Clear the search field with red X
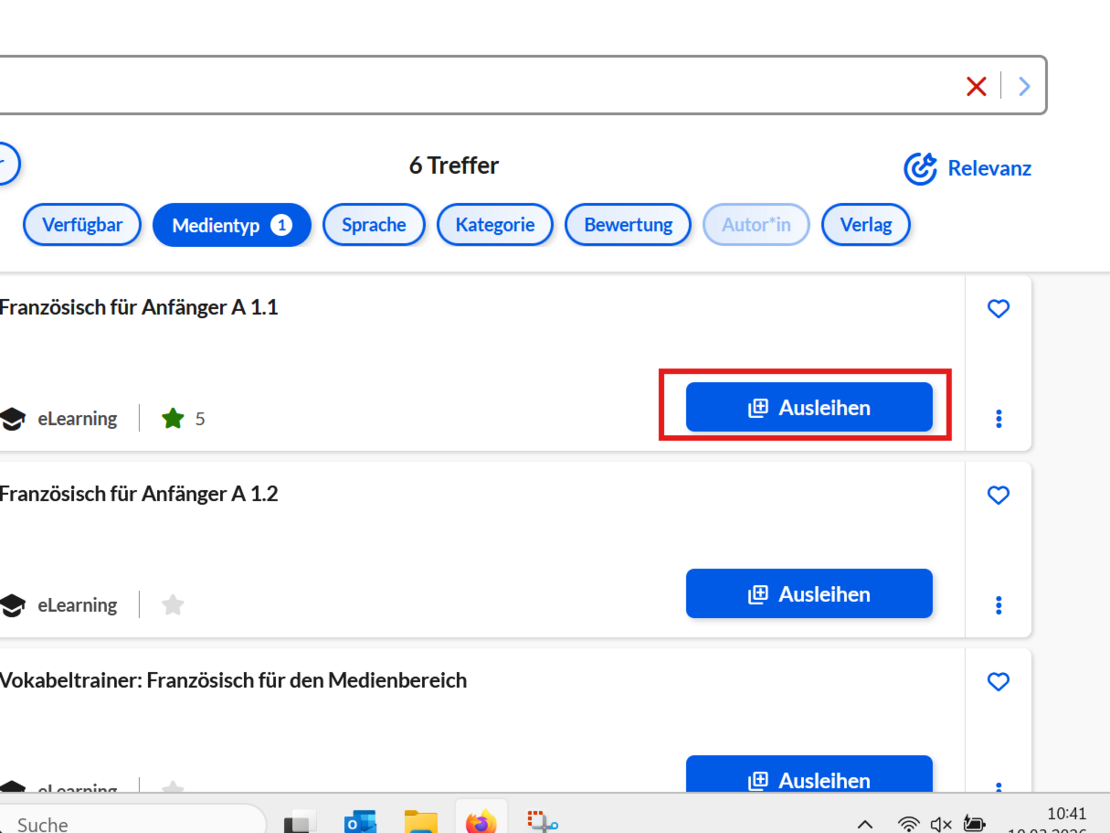 976,86
